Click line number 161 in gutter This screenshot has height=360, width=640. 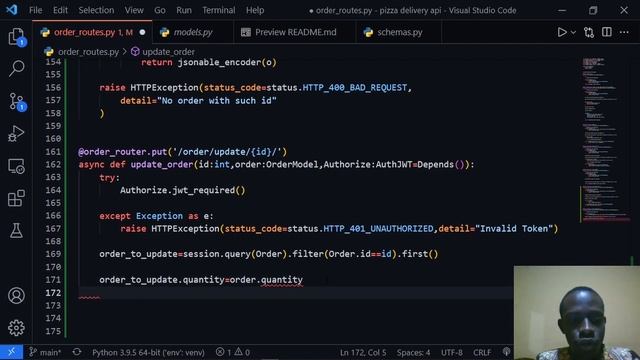pos(53,151)
